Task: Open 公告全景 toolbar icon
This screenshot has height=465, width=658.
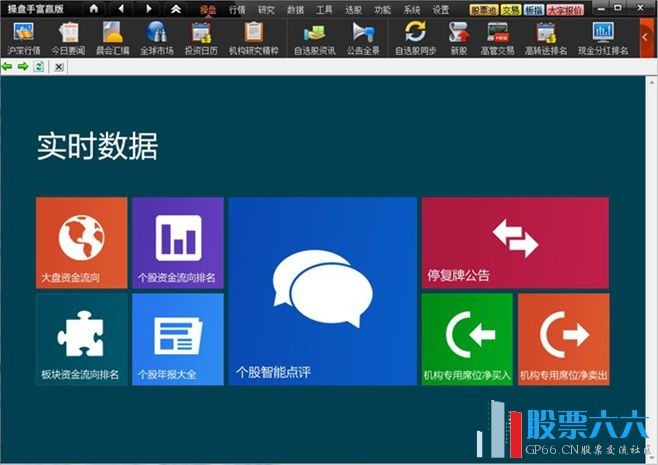Action: point(361,38)
